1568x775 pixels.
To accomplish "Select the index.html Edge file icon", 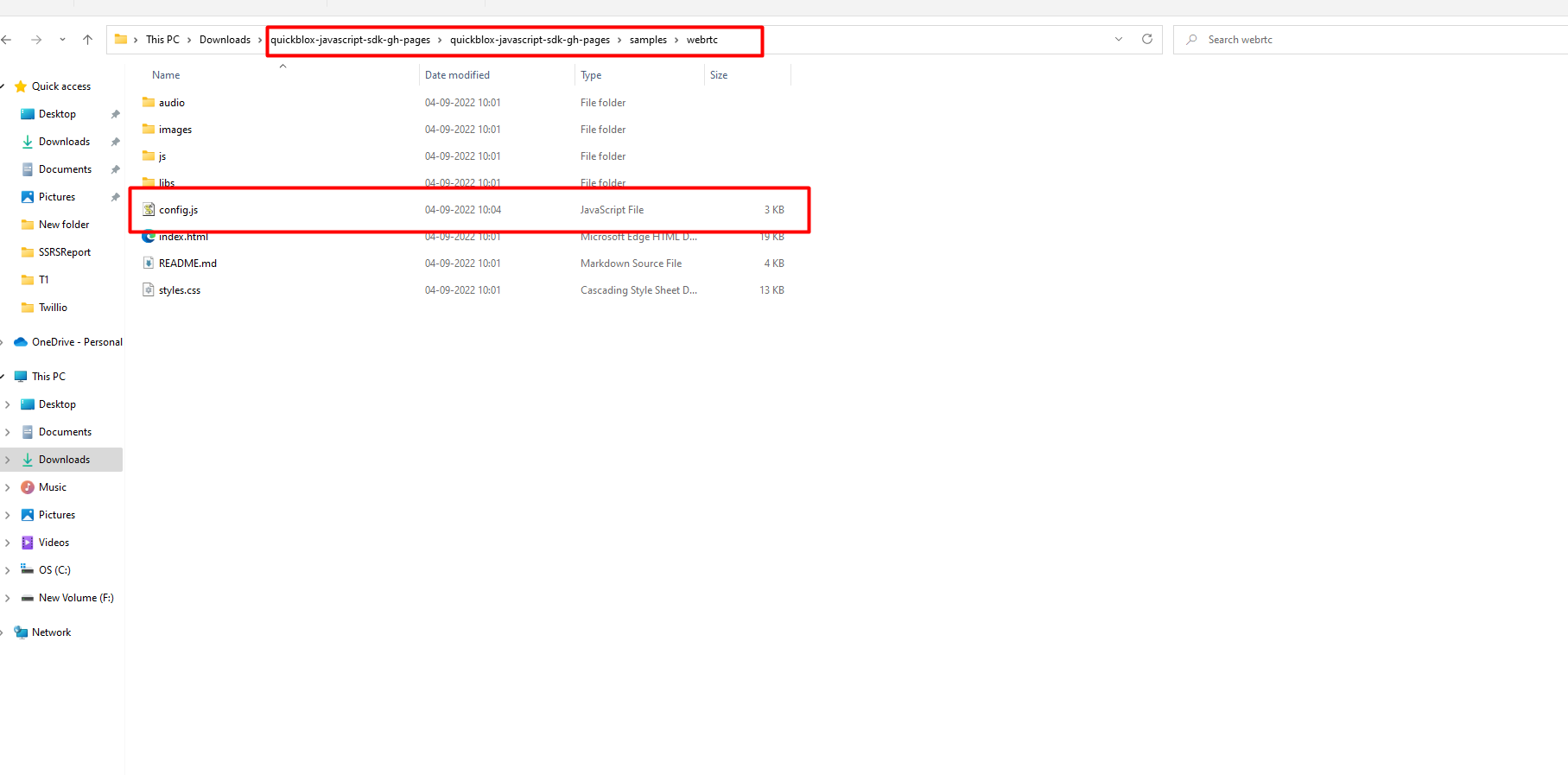I will [x=149, y=236].
